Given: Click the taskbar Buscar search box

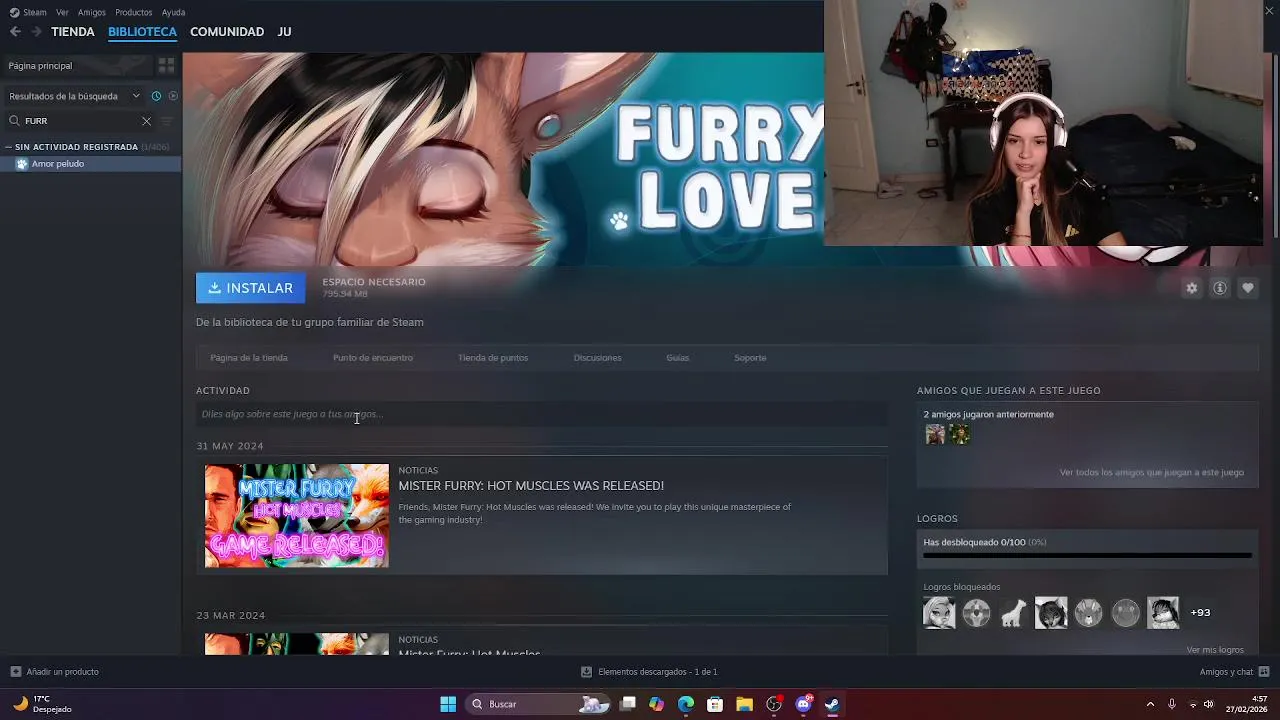Looking at the screenshot, I should [x=539, y=704].
